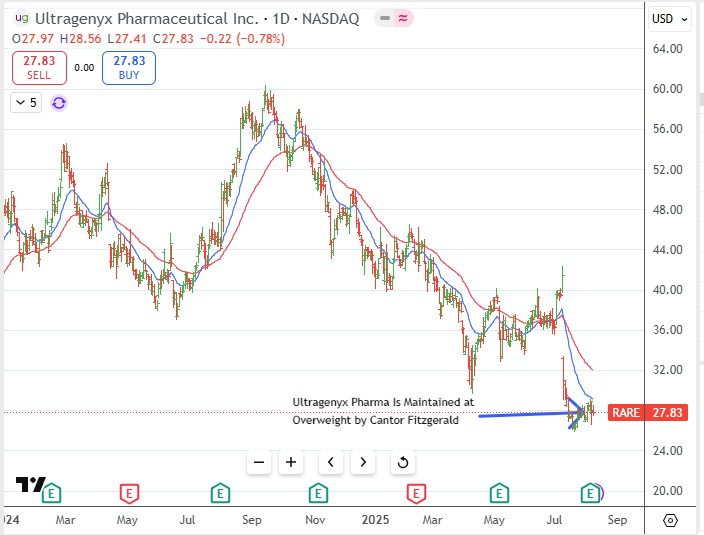Viewport: 704px width, 535px height.
Task: Click the 0.00 spread value
Action: pos(84,68)
